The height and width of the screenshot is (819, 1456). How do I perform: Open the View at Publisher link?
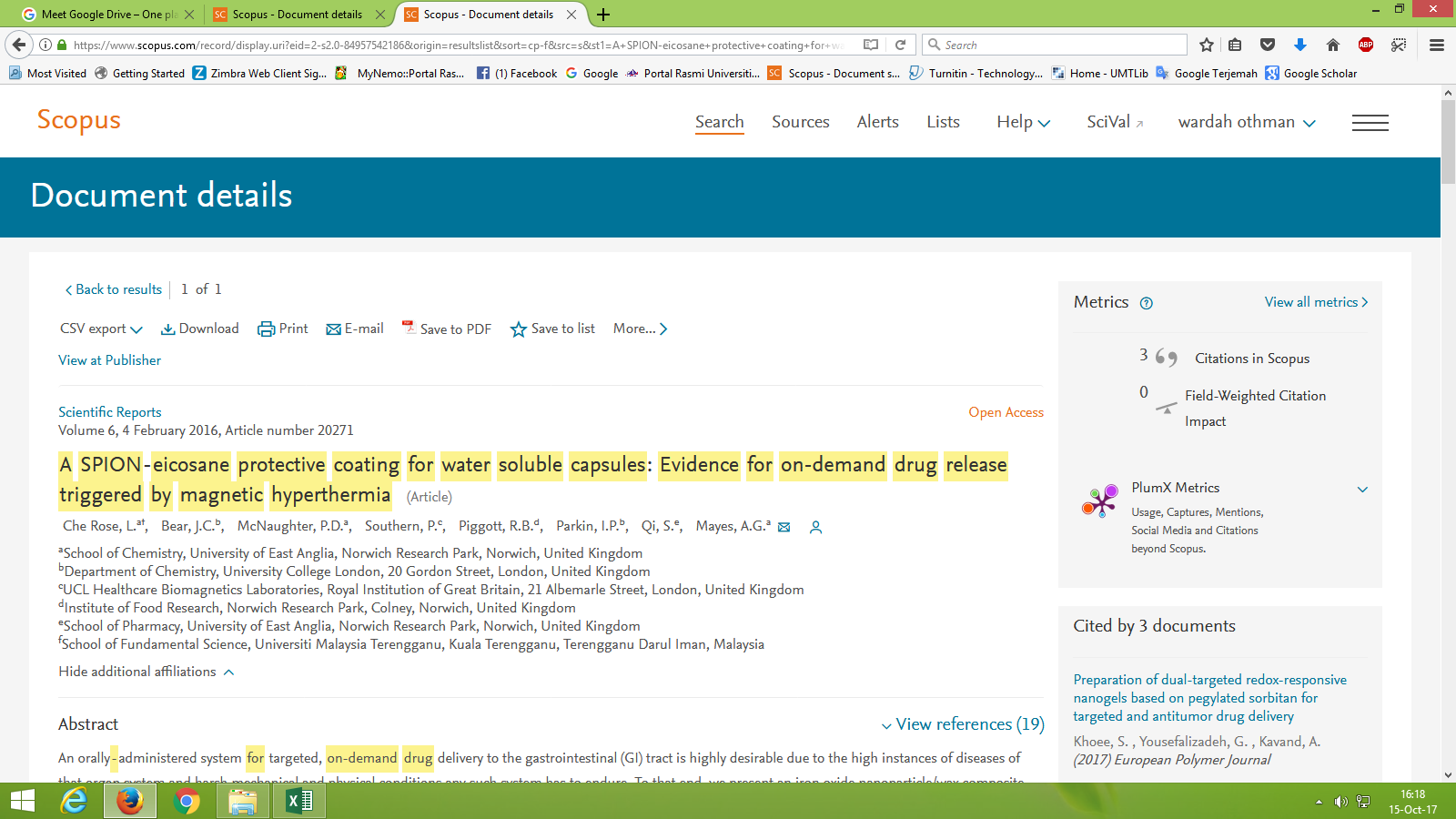point(109,360)
